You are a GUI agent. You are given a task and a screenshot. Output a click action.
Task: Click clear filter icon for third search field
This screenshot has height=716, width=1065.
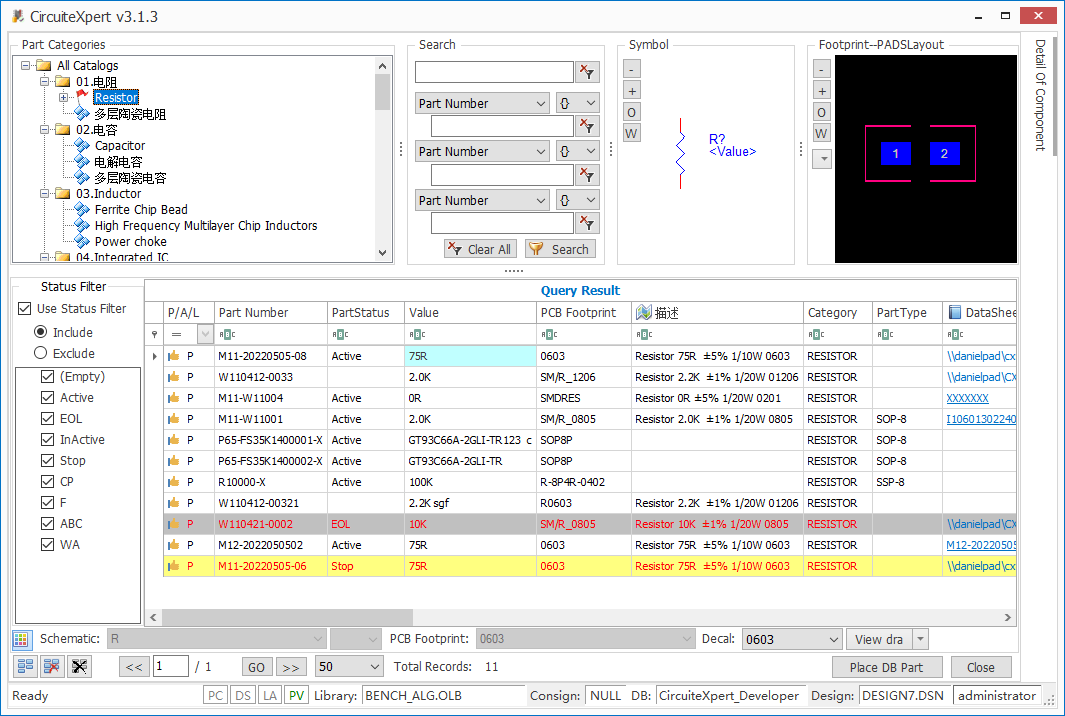point(587,175)
